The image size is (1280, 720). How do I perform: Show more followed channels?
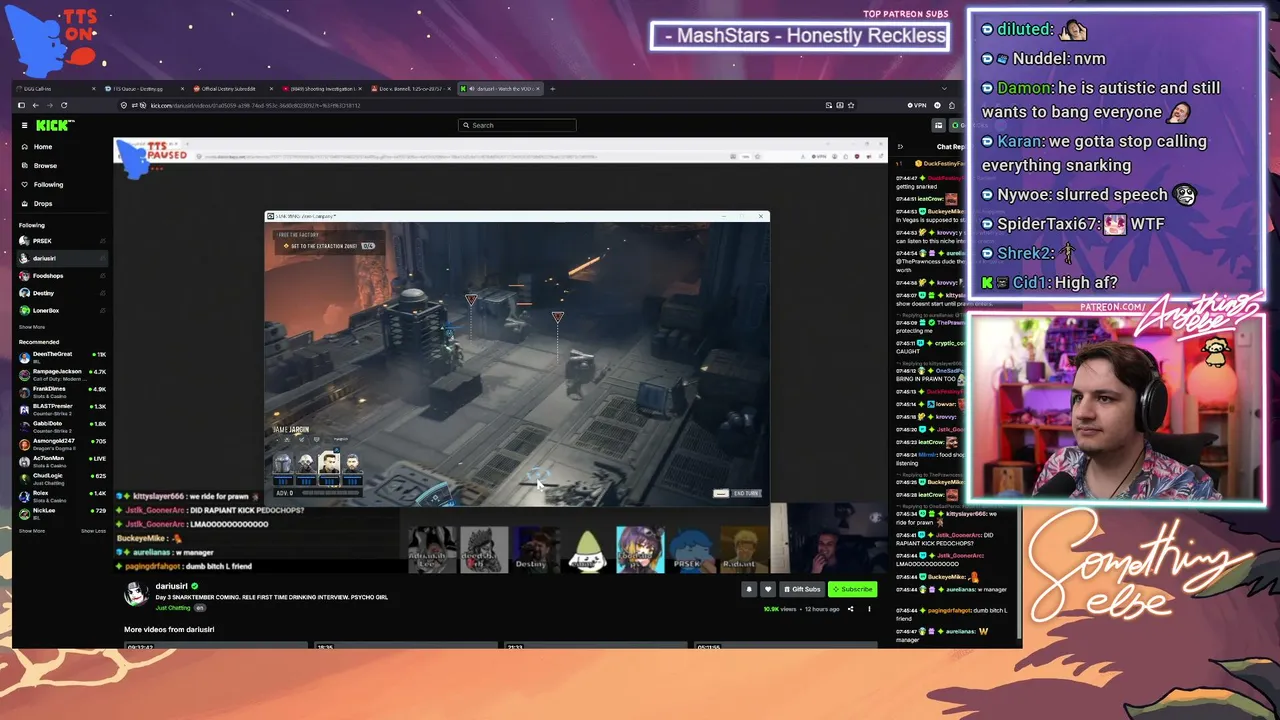click(32, 327)
